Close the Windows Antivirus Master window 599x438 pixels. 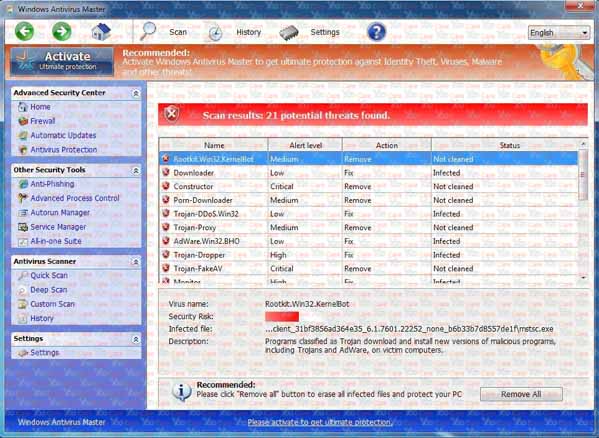tap(580, 5)
